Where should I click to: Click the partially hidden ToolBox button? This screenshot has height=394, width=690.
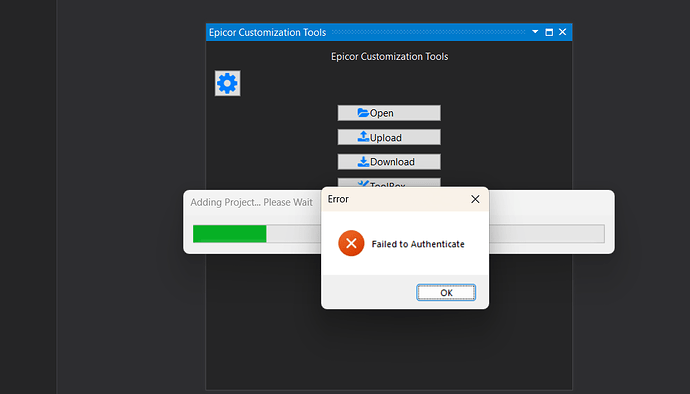click(389, 183)
